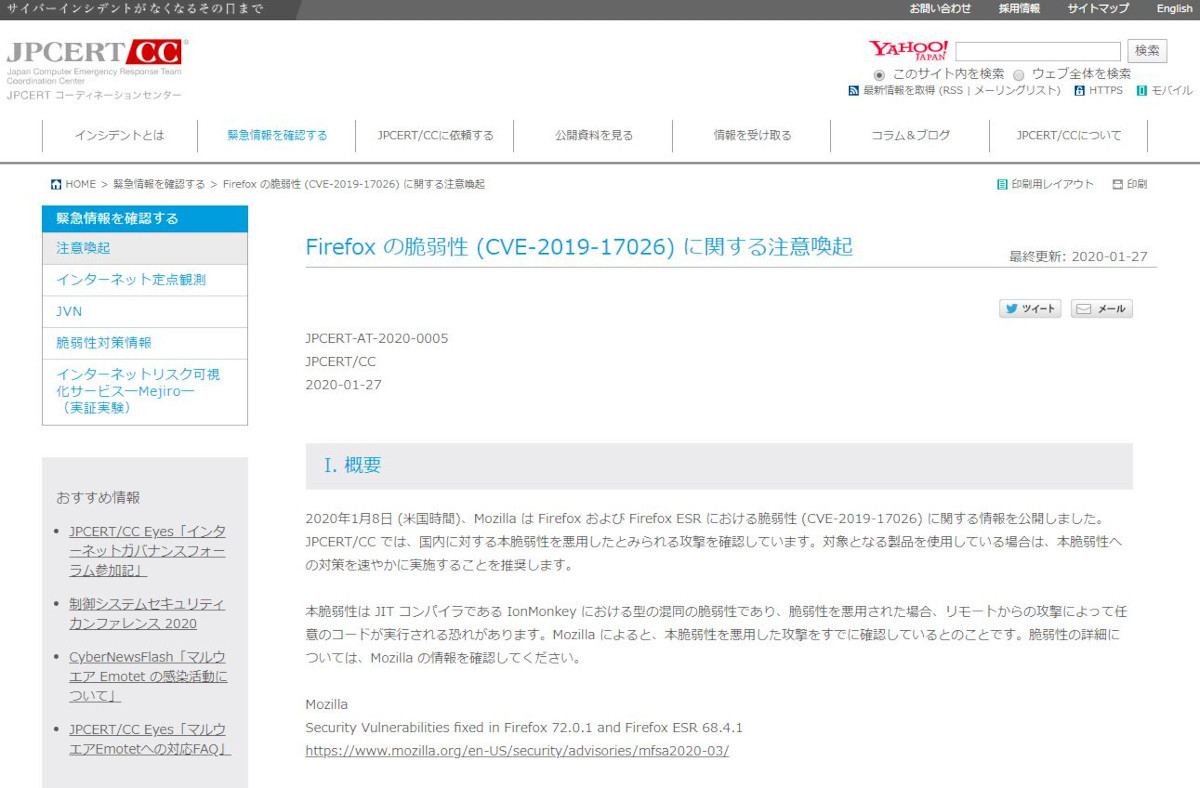
Task: Open サイトマップ in the top bar
Action: [x=1098, y=9]
